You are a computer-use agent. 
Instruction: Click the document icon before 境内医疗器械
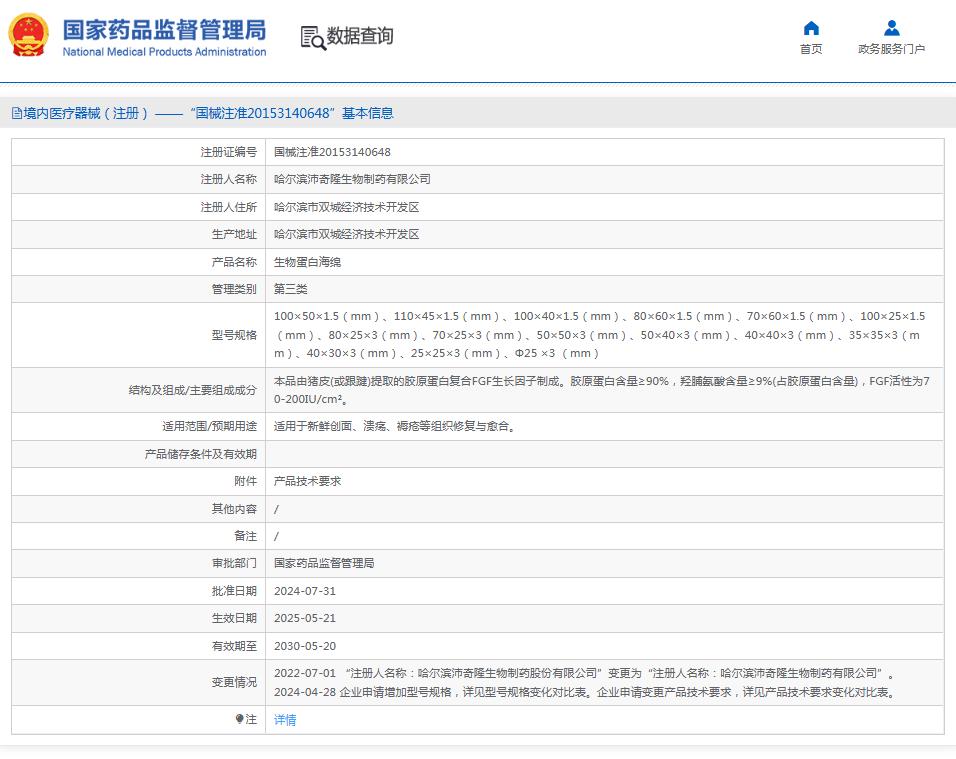pos(16,114)
